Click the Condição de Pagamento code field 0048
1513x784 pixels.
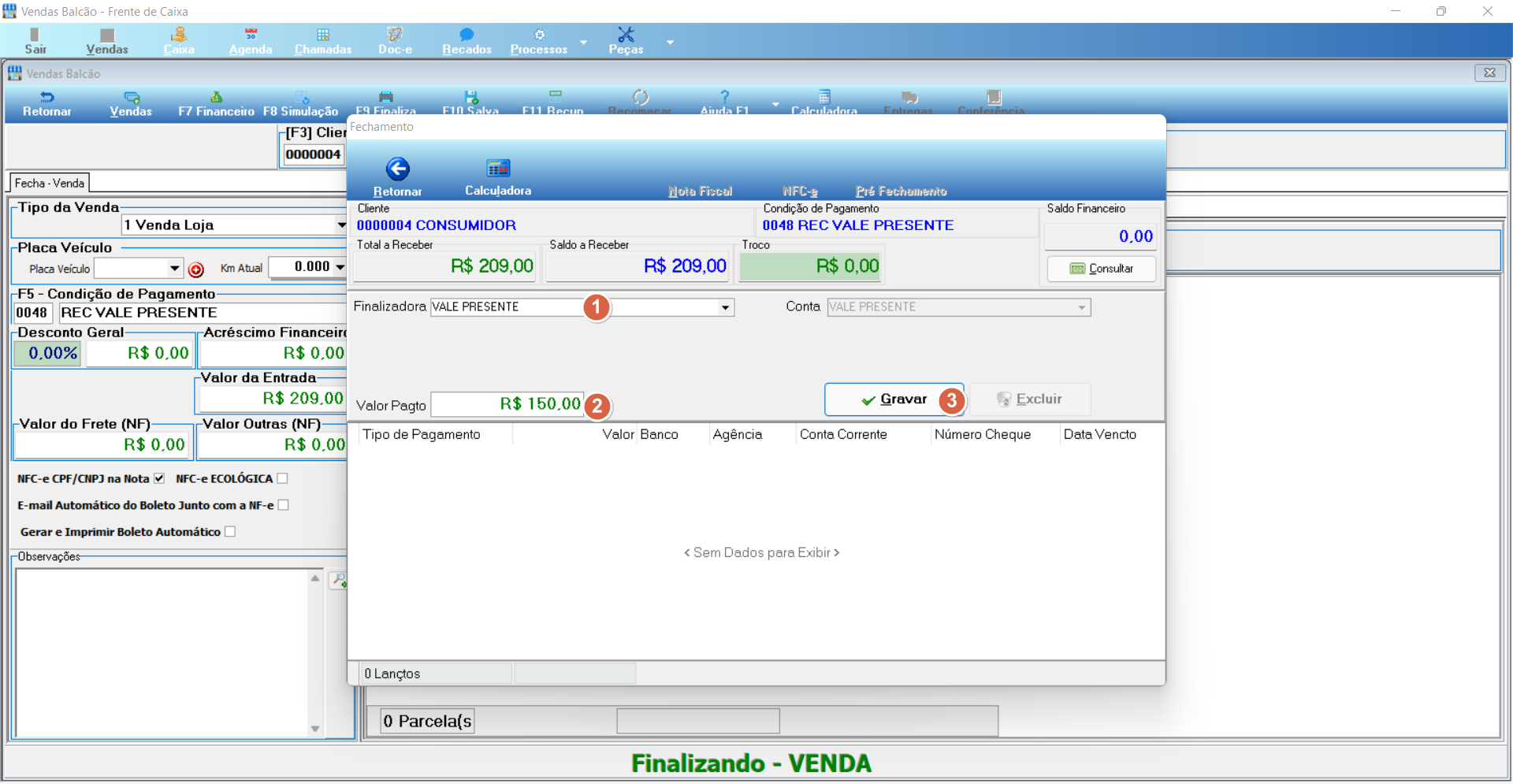[32, 313]
